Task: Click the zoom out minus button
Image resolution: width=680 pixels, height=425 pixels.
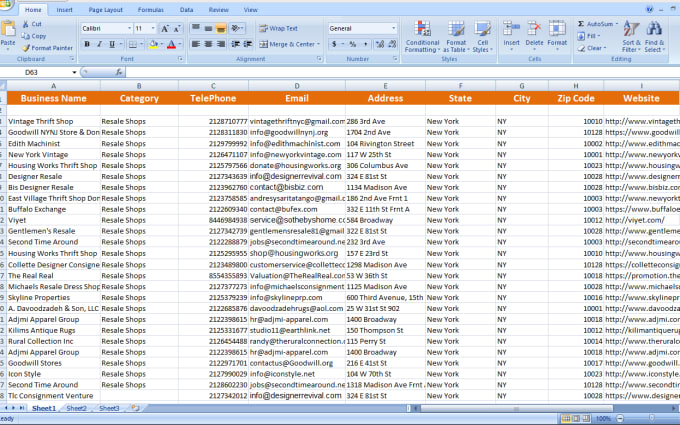Action: [x=620, y=418]
